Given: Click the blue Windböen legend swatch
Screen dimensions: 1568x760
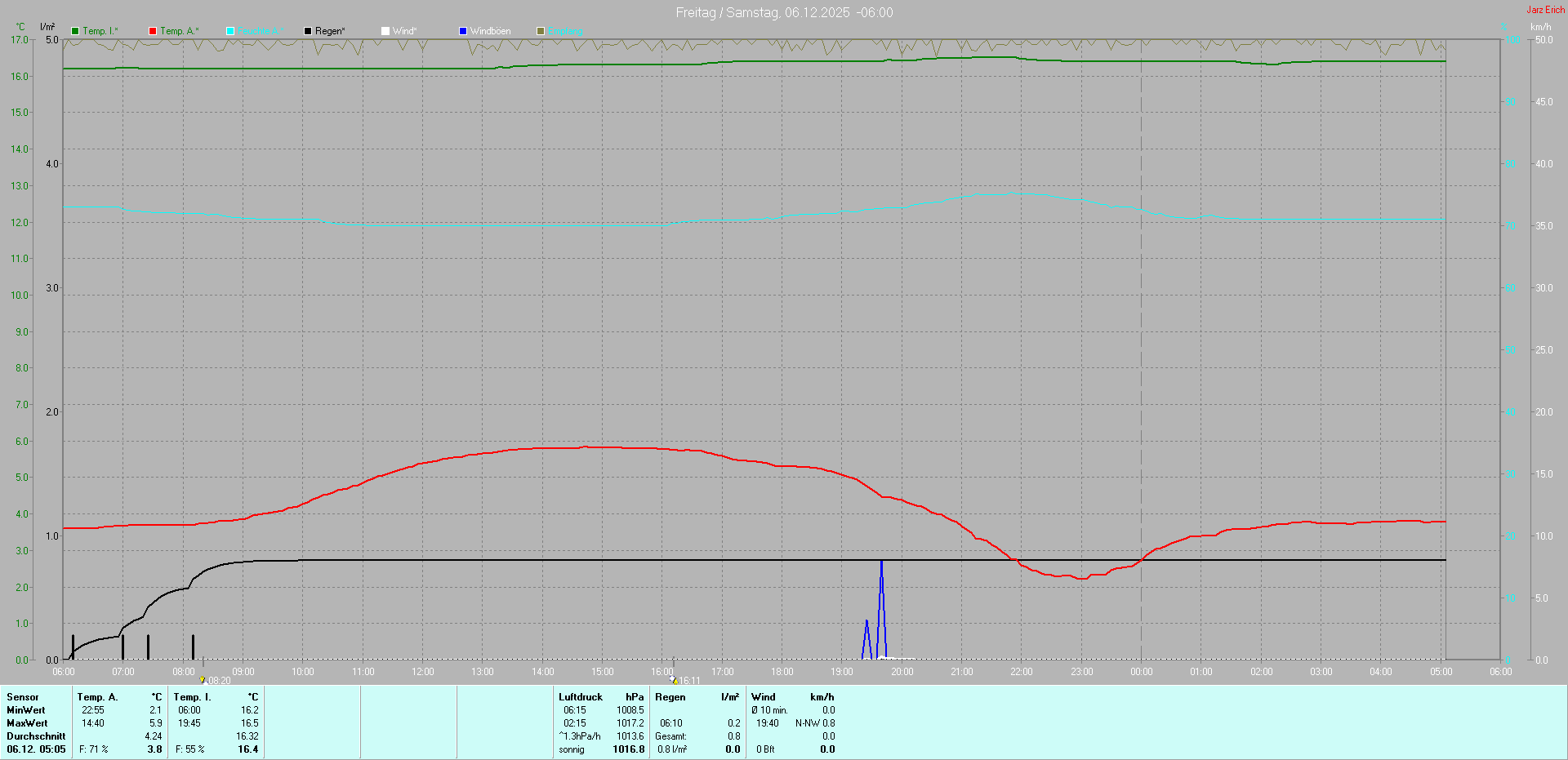Looking at the screenshot, I should (x=463, y=31).
